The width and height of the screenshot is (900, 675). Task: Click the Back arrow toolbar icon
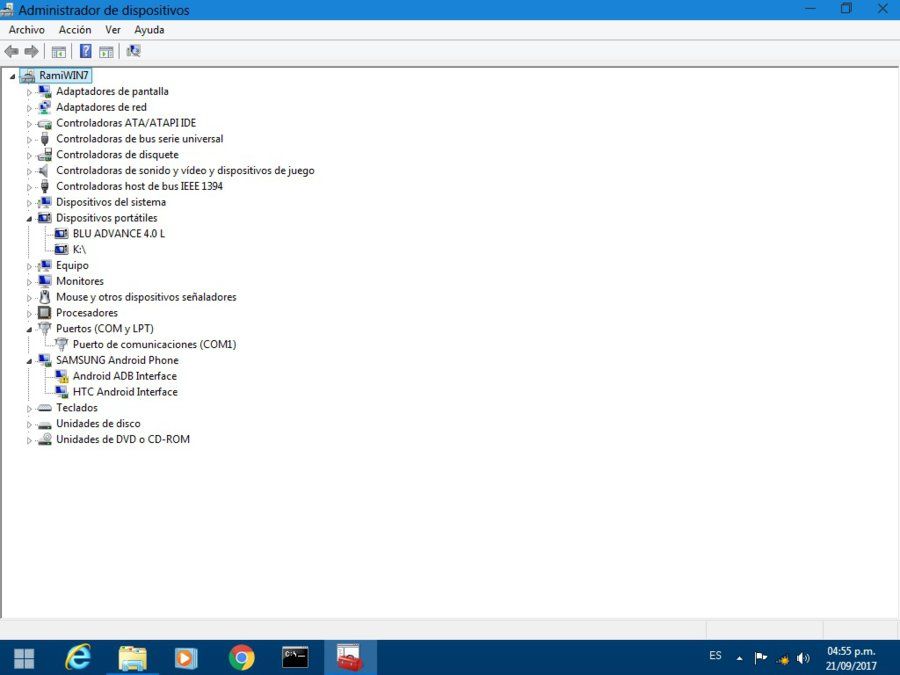(11, 52)
